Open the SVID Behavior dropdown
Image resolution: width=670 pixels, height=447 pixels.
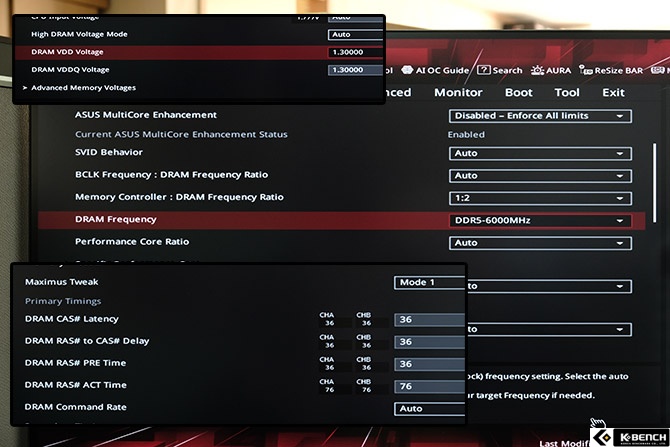pos(540,153)
